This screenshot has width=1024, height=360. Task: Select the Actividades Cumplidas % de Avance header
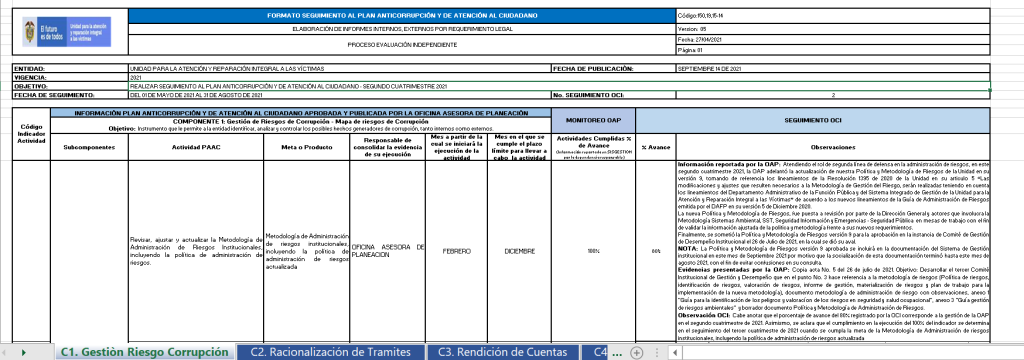[593, 147]
